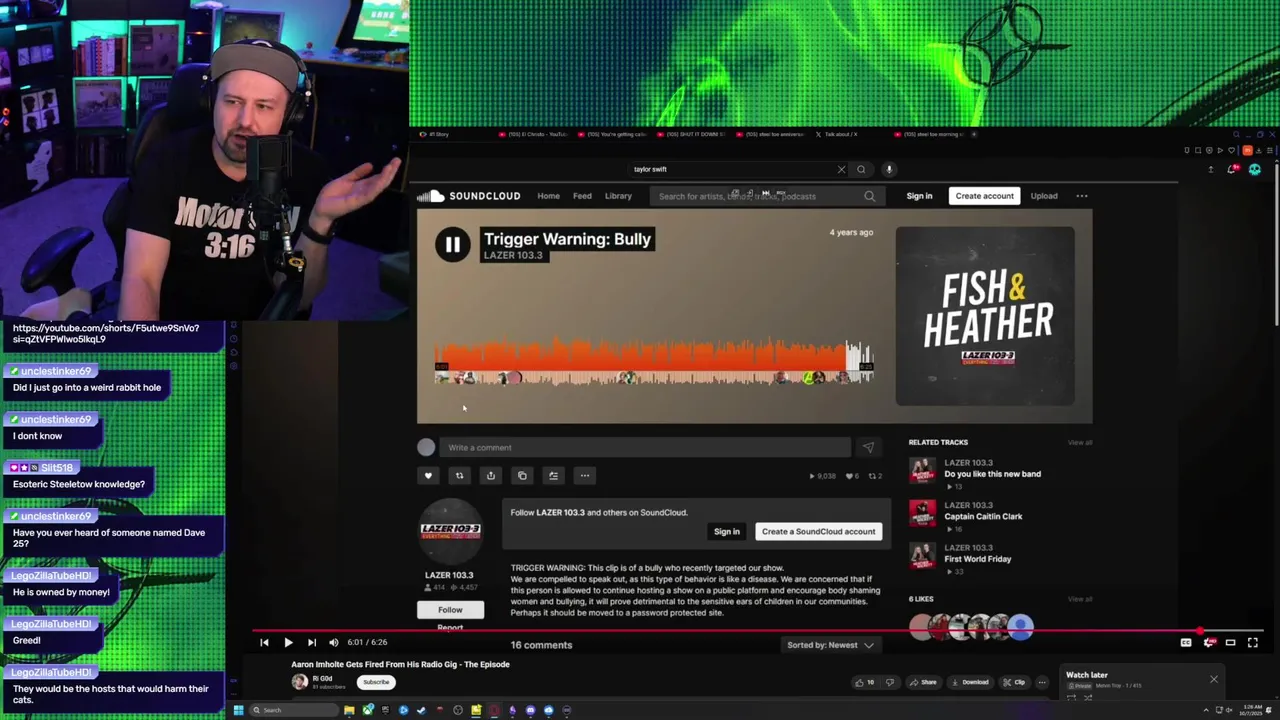1280x720 pixels.
Task: Click the SoundCloud logo
Action: coord(470,196)
